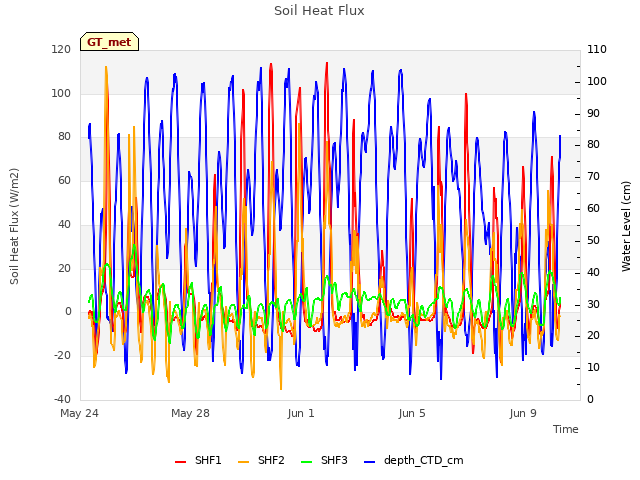Toggle the SHF1 legend entry
This screenshot has height=480, width=640.
(198, 460)
